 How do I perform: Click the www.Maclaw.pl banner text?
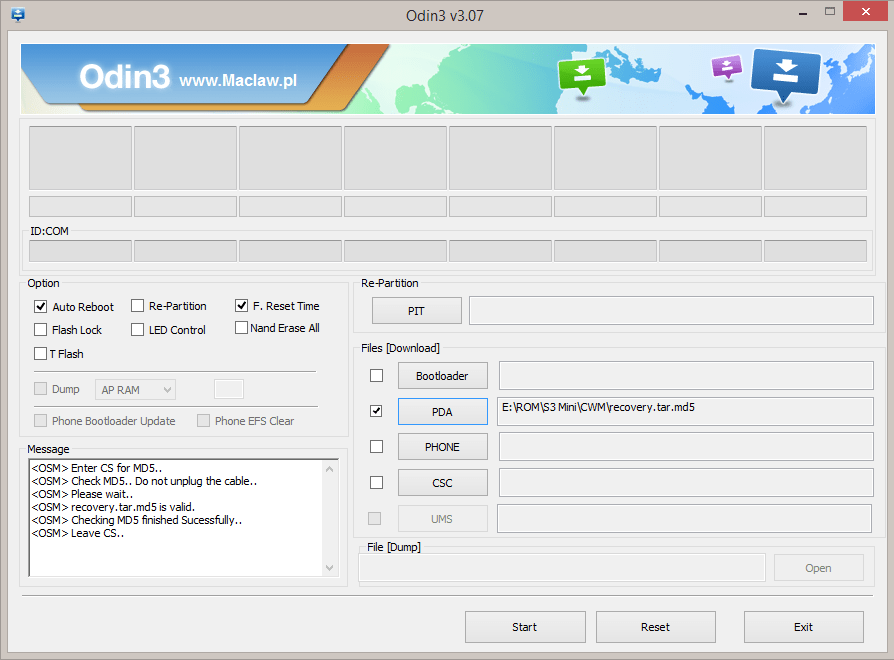coord(238,80)
